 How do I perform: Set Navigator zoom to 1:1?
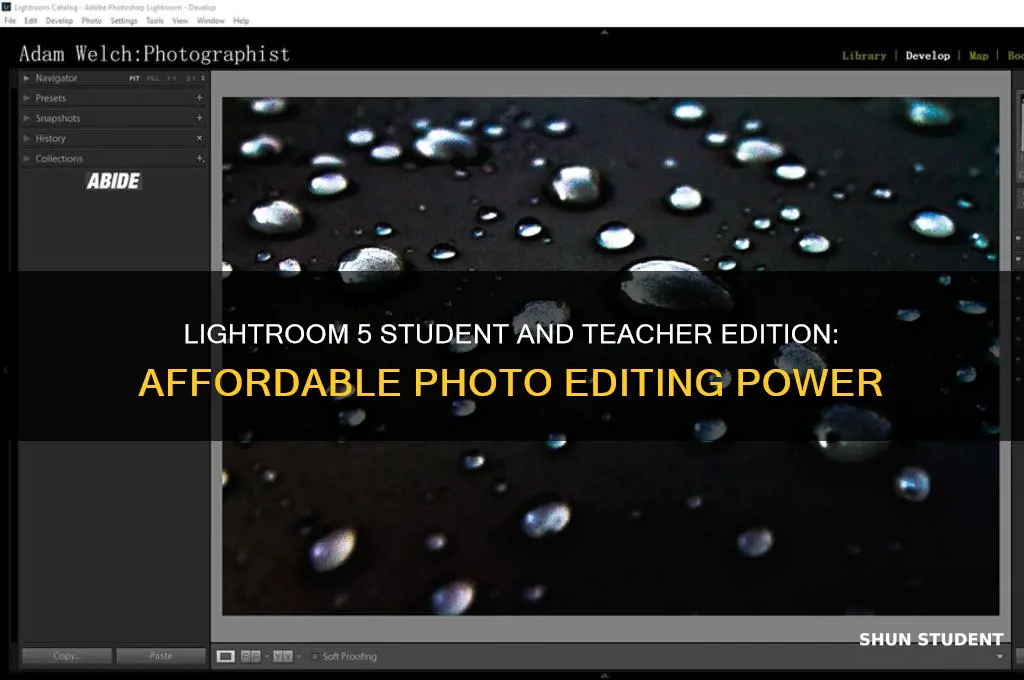[172, 78]
